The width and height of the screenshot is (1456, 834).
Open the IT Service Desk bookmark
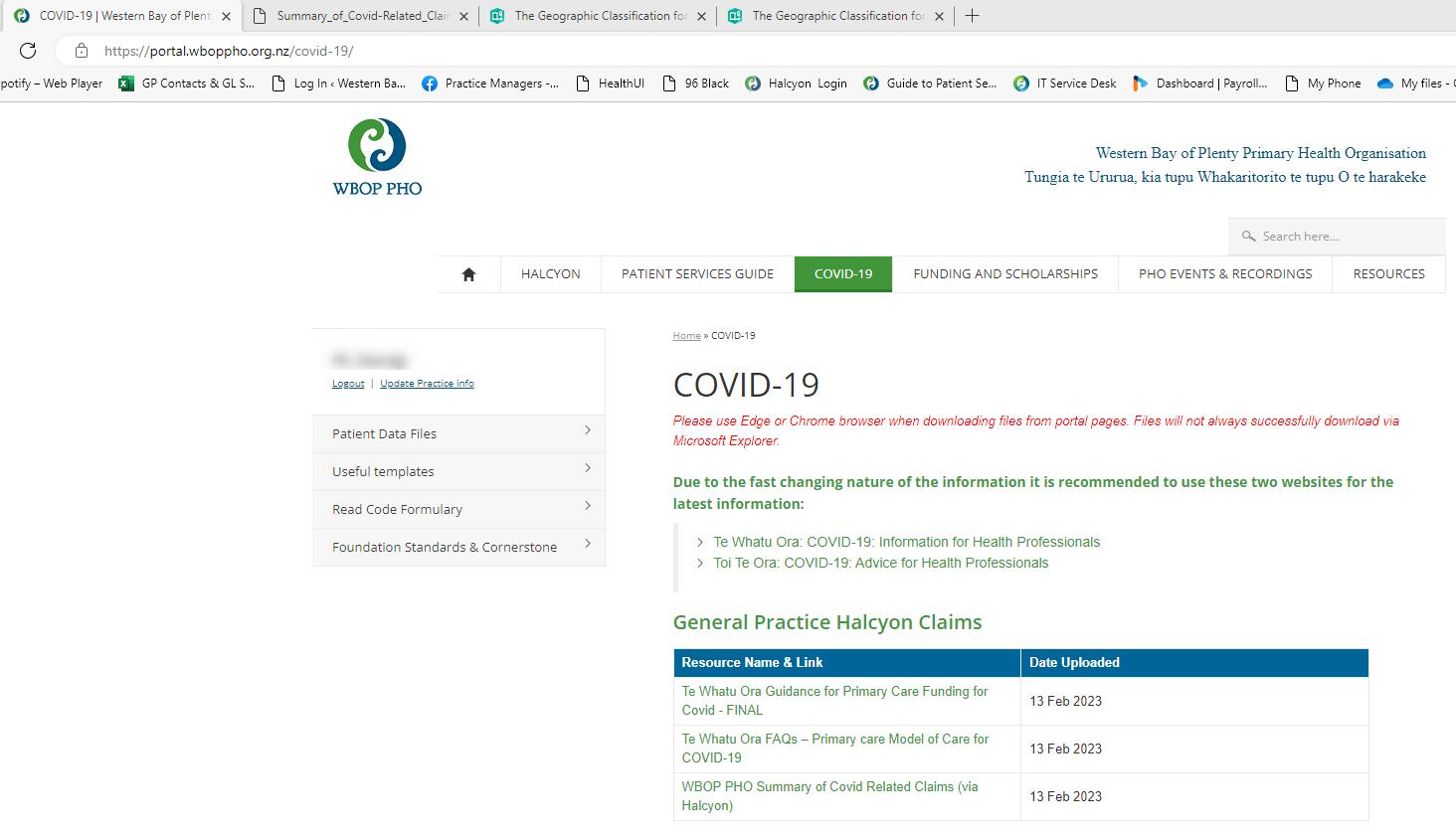[1064, 83]
